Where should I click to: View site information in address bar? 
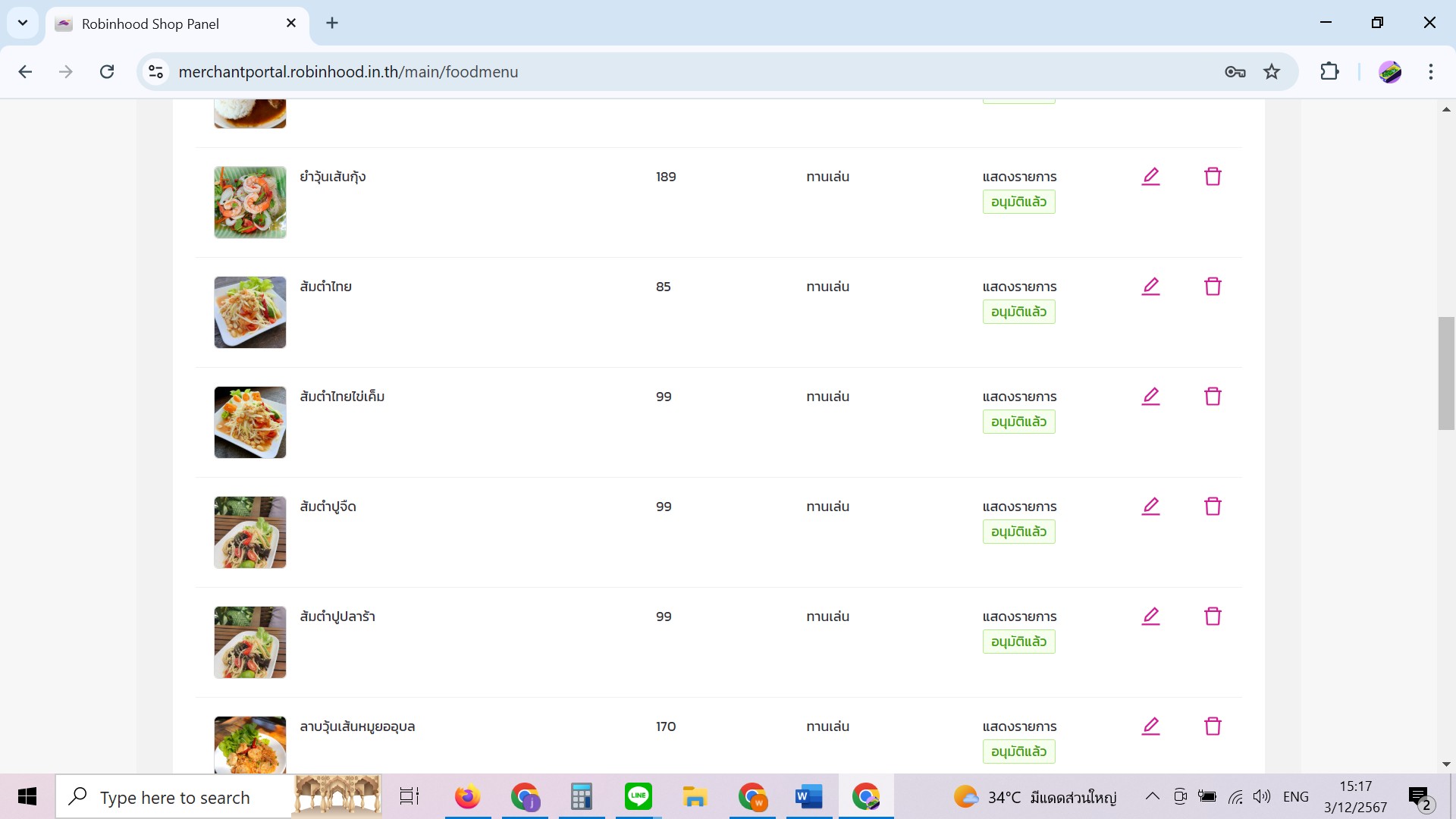[x=155, y=71]
